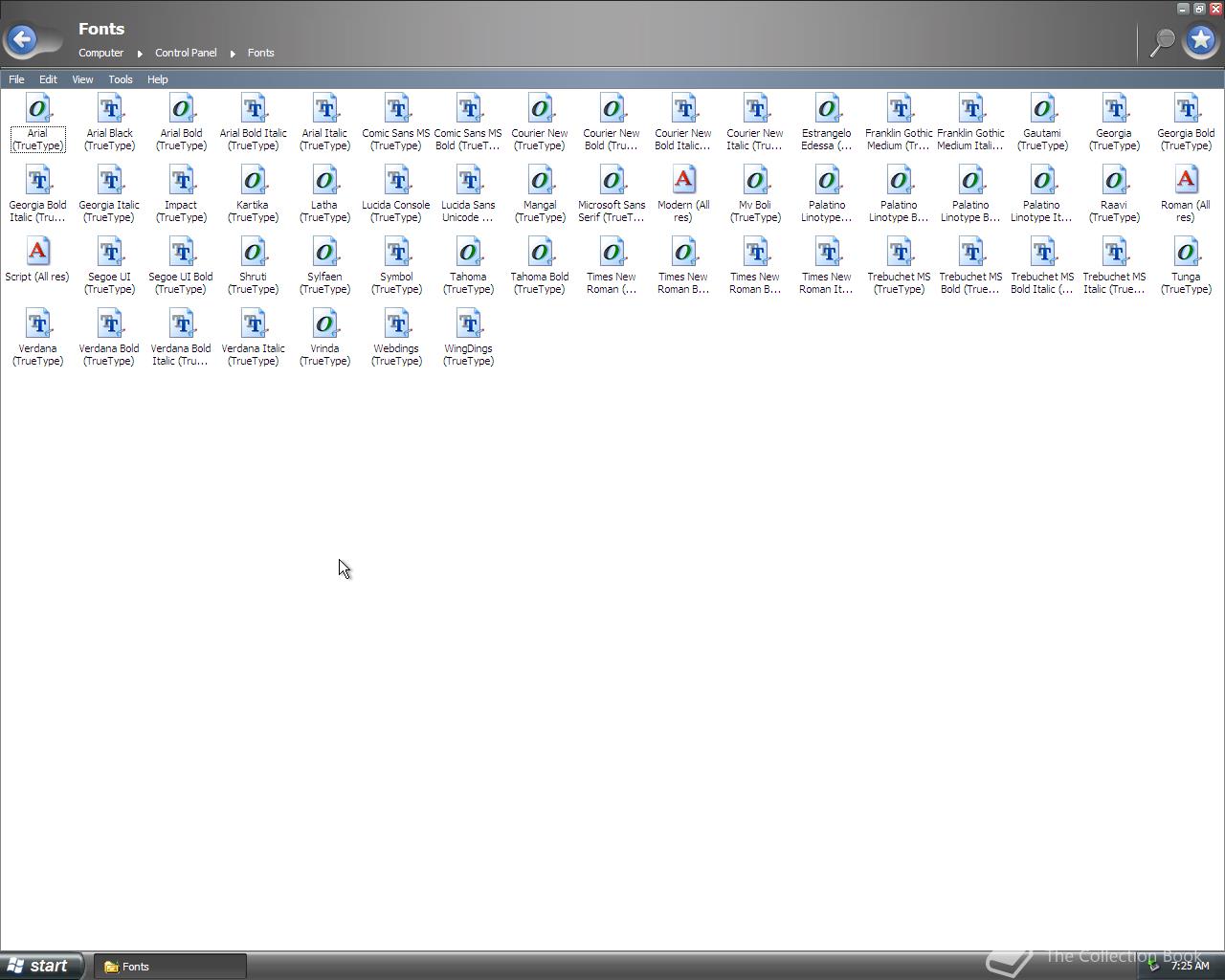Click the system tray clock showing 7:25 AM
This screenshot has width=1225, height=980.
point(1191,966)
